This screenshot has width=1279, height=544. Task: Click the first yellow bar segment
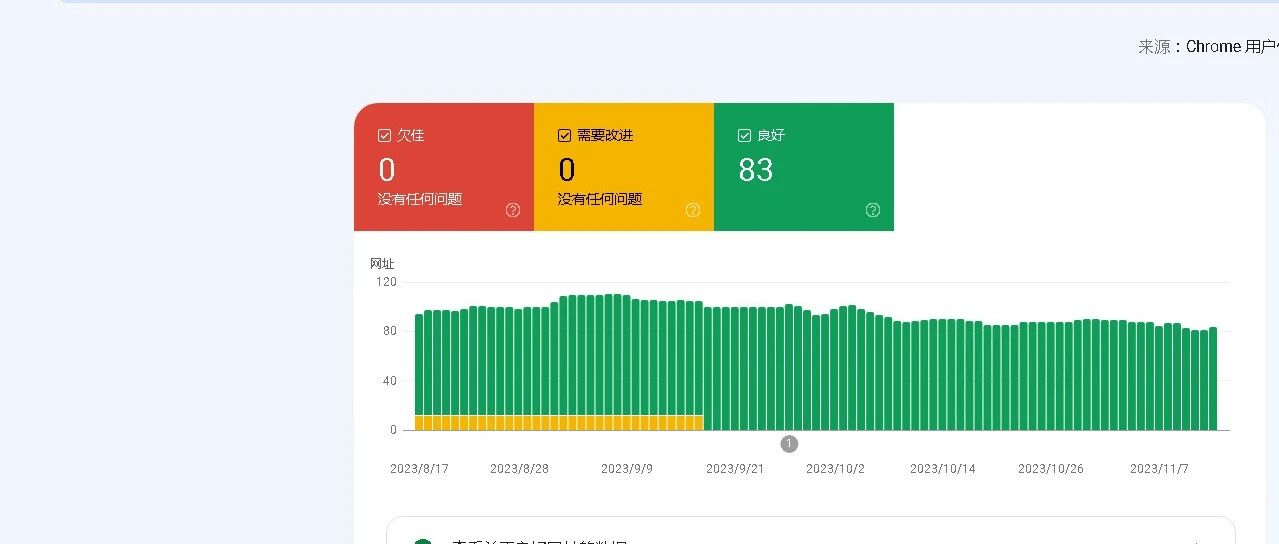pyautogui.click(x=419, y=423)
